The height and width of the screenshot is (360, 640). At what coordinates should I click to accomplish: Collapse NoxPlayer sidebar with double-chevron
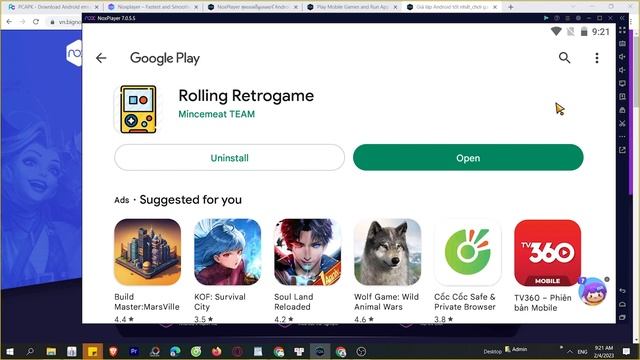click(x=622, y=18)
